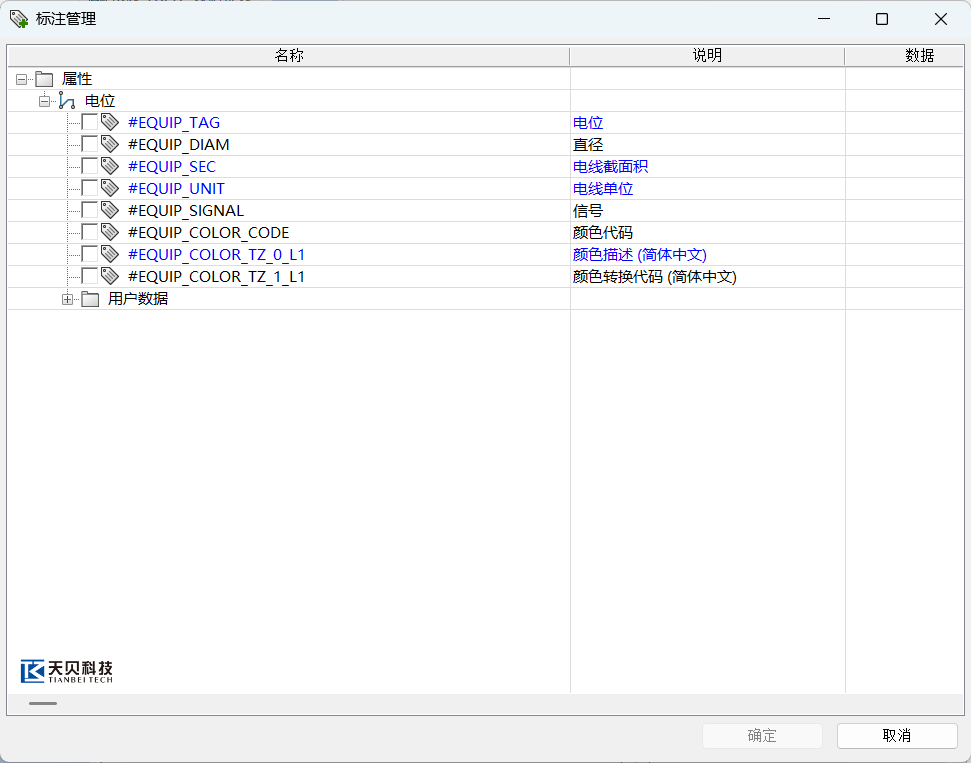Viewport: 971px width, 763px height.
Task: Click the 电位 wire node icon
Action: (67, 100)
